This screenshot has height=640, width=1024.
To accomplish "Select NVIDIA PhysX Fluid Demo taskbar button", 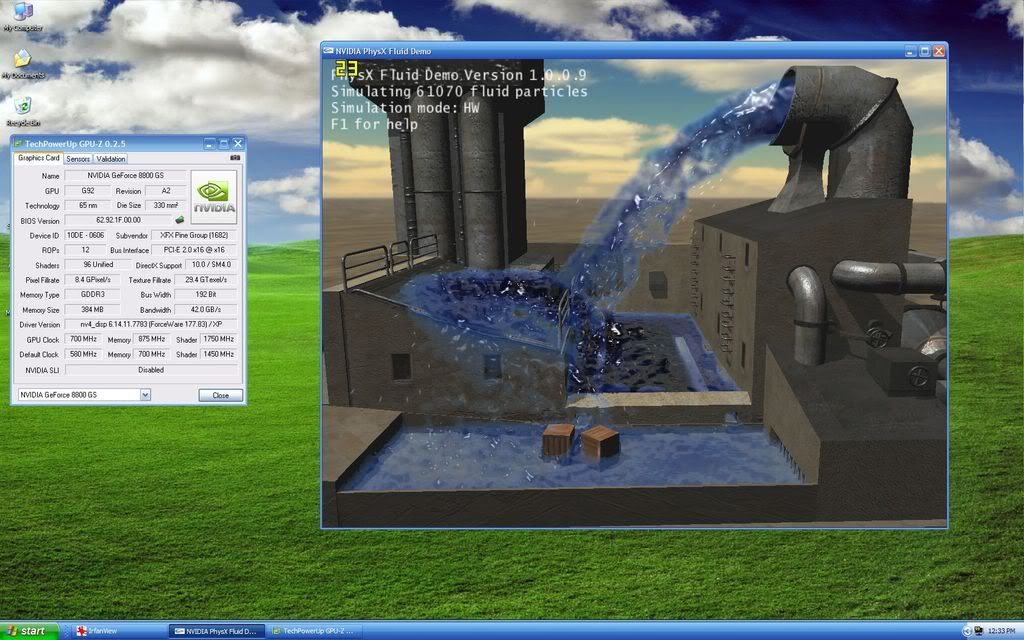I will click(x=217, y=631).
